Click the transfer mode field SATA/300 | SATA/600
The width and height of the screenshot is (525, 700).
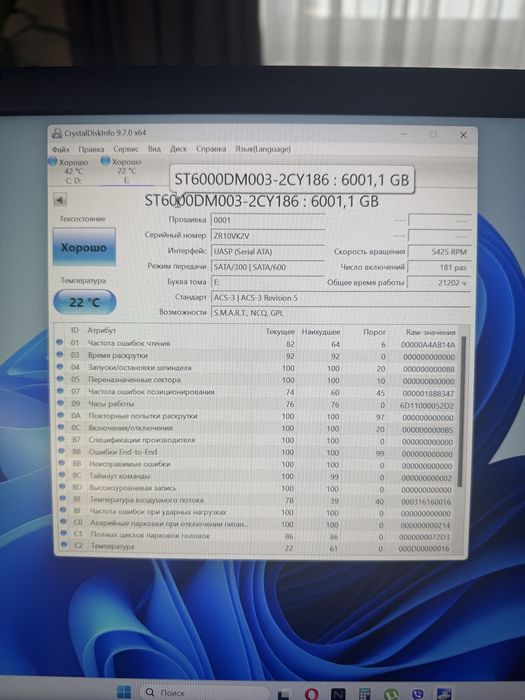coord(267,267)
